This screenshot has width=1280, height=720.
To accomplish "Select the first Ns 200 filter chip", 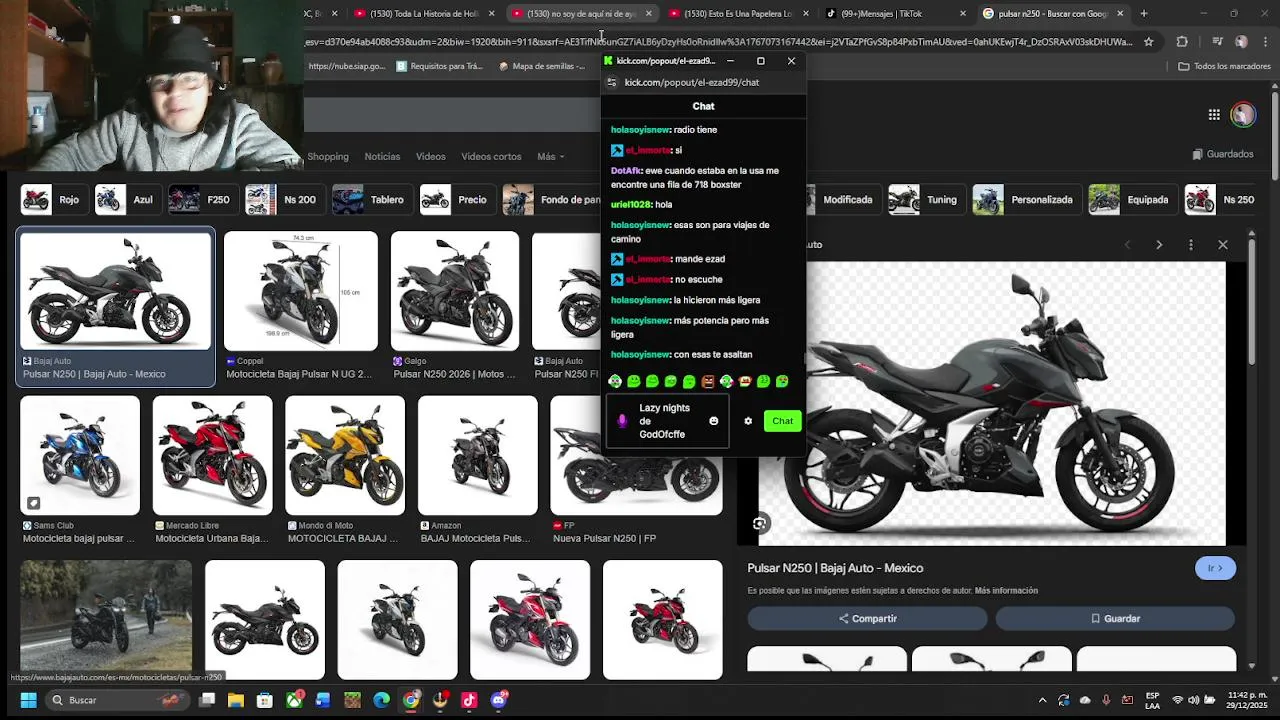I will tap(283, 200).
